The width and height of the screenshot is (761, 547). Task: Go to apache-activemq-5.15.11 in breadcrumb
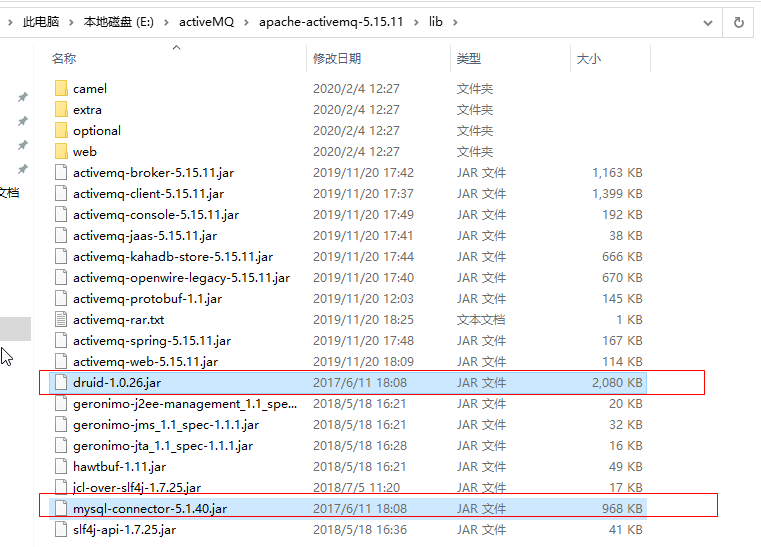click(x=331, y=22)
